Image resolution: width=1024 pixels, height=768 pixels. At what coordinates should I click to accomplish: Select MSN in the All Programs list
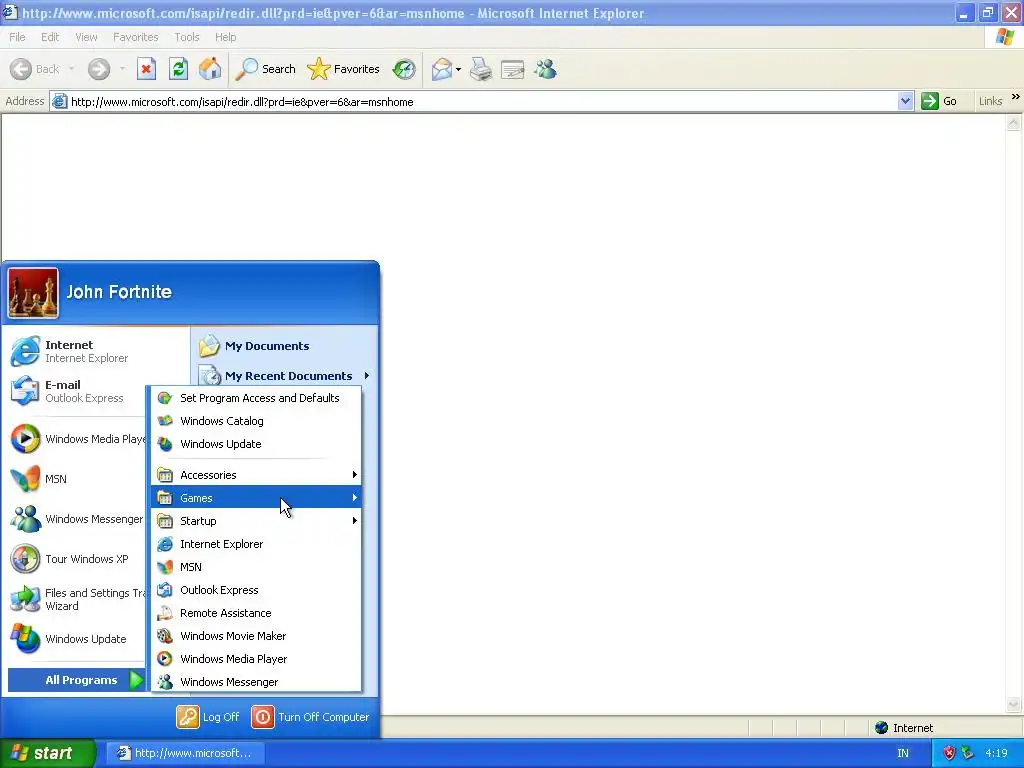256,567
